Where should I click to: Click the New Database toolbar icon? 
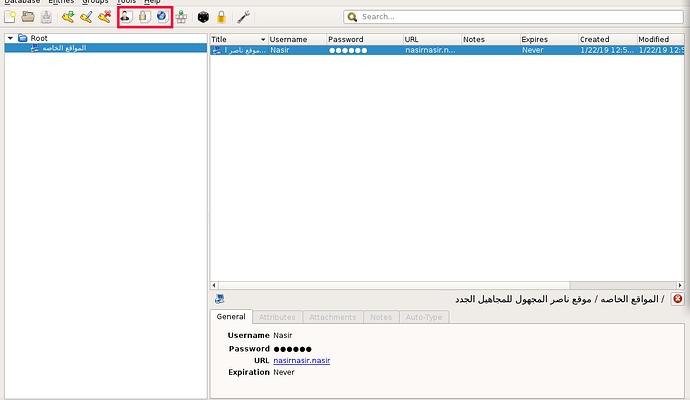coord(10,17)
